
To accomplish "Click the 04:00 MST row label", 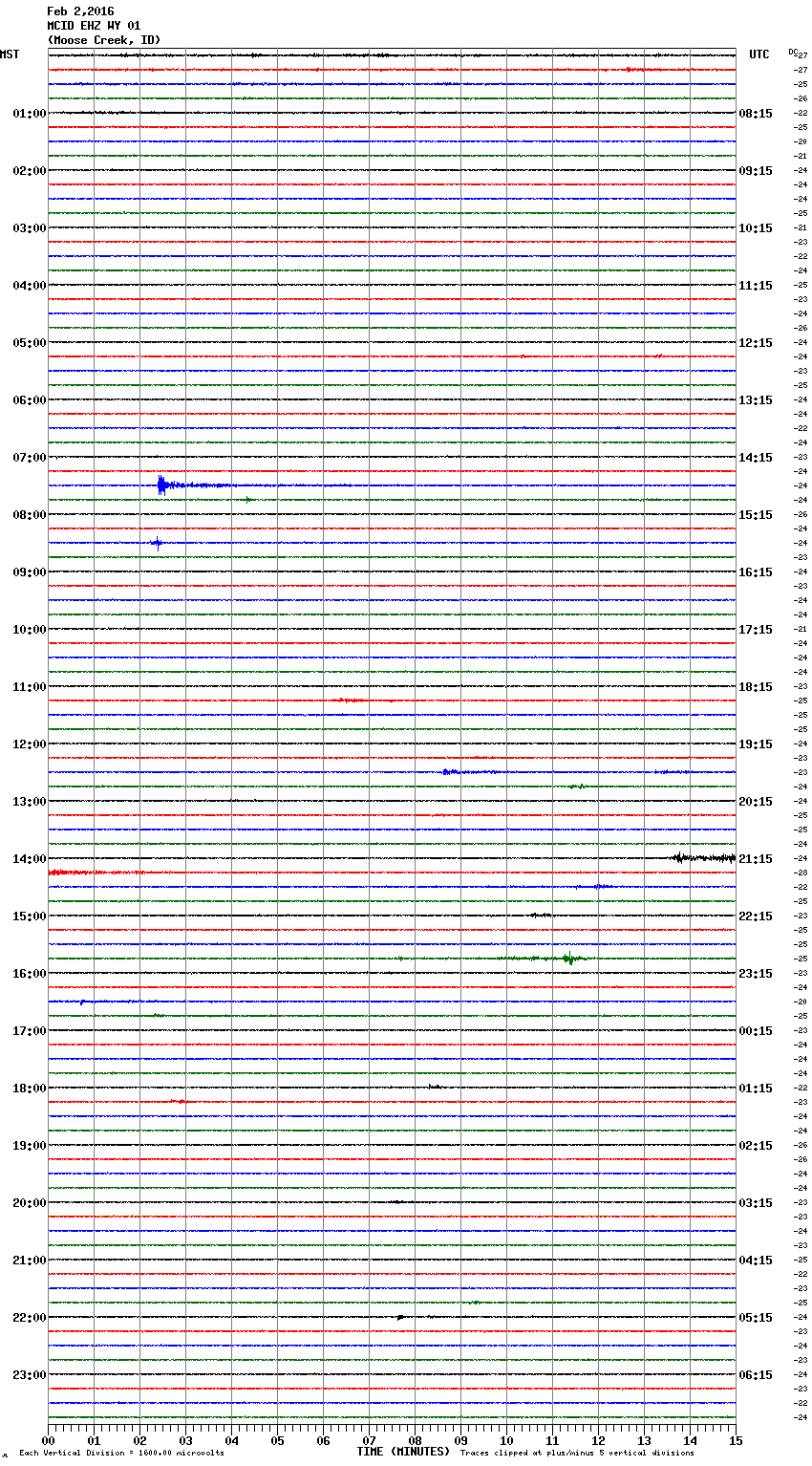I will coord(30,286).
